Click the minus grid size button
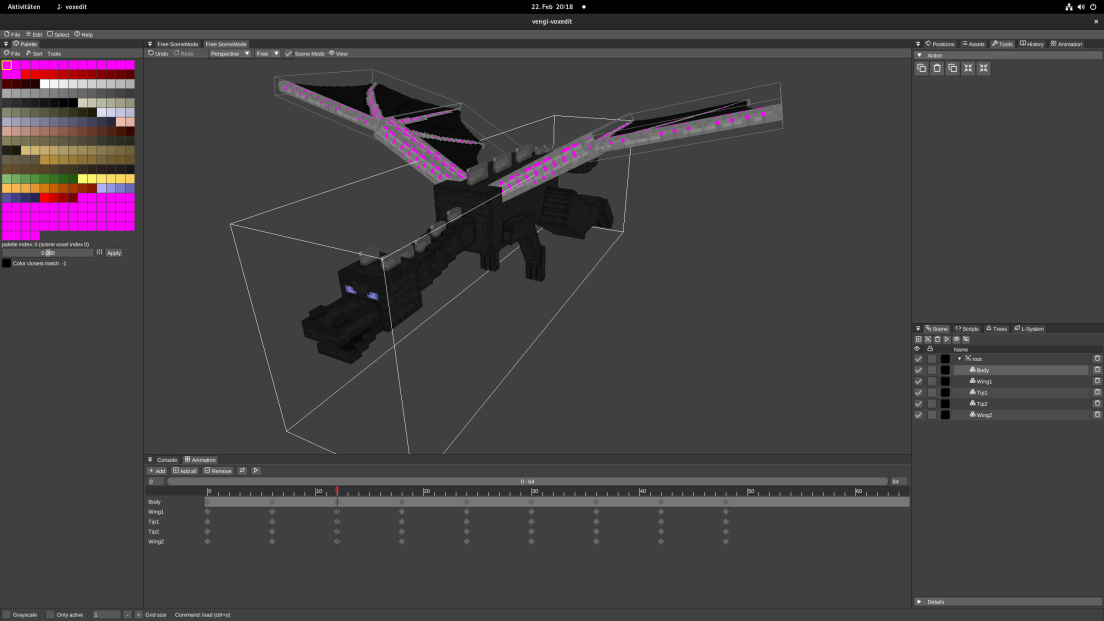 [127, 615]
